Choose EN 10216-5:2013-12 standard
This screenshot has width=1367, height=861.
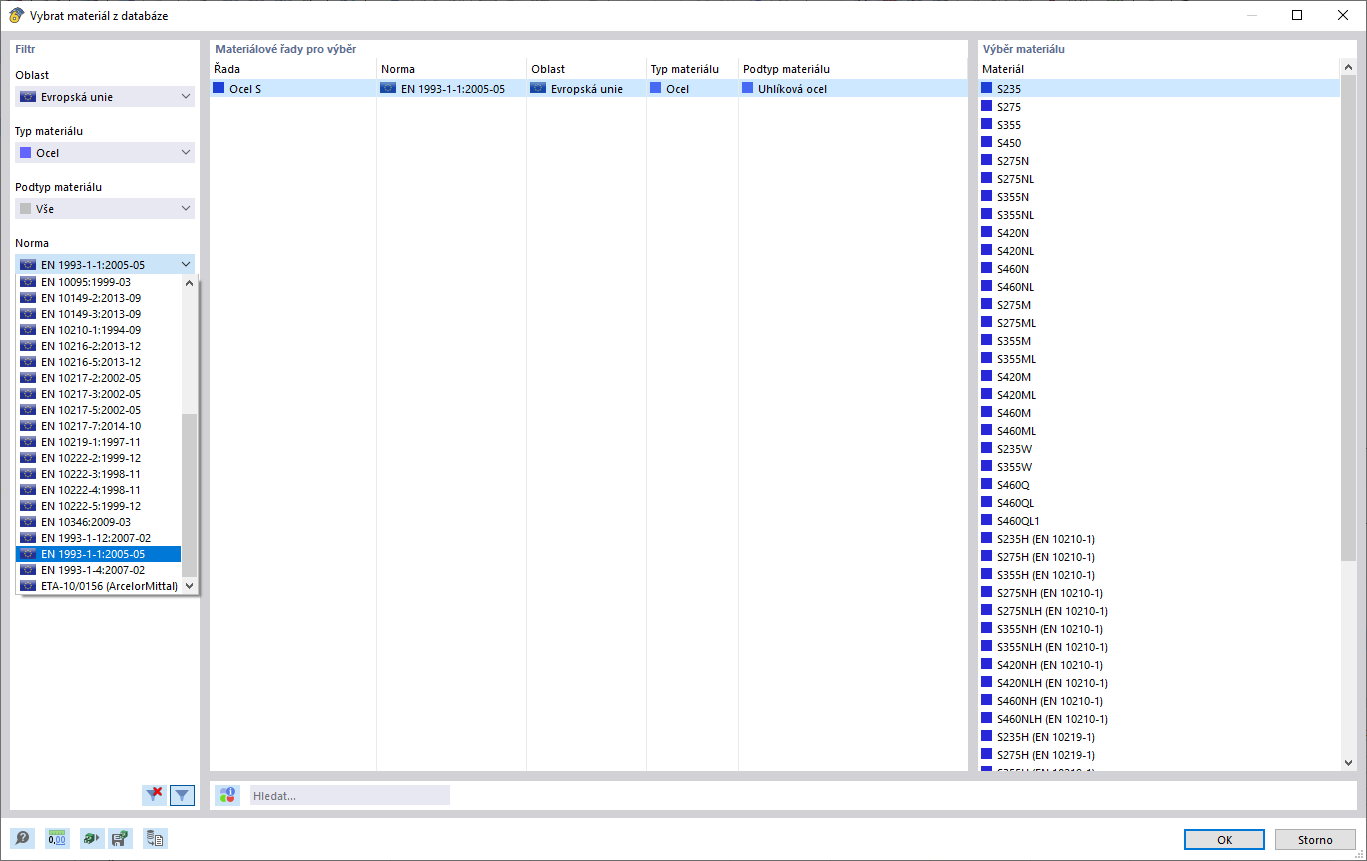coord(99,362)
